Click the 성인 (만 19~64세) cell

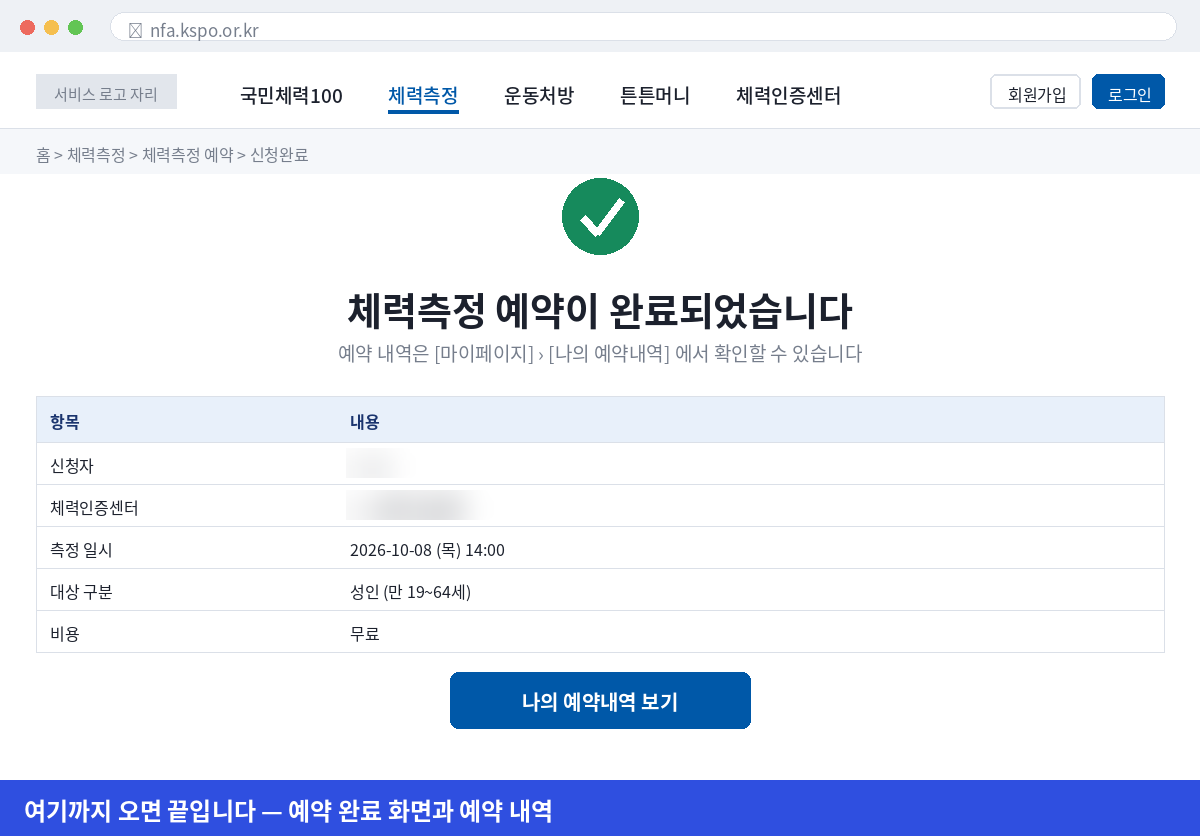coord(410,592)
